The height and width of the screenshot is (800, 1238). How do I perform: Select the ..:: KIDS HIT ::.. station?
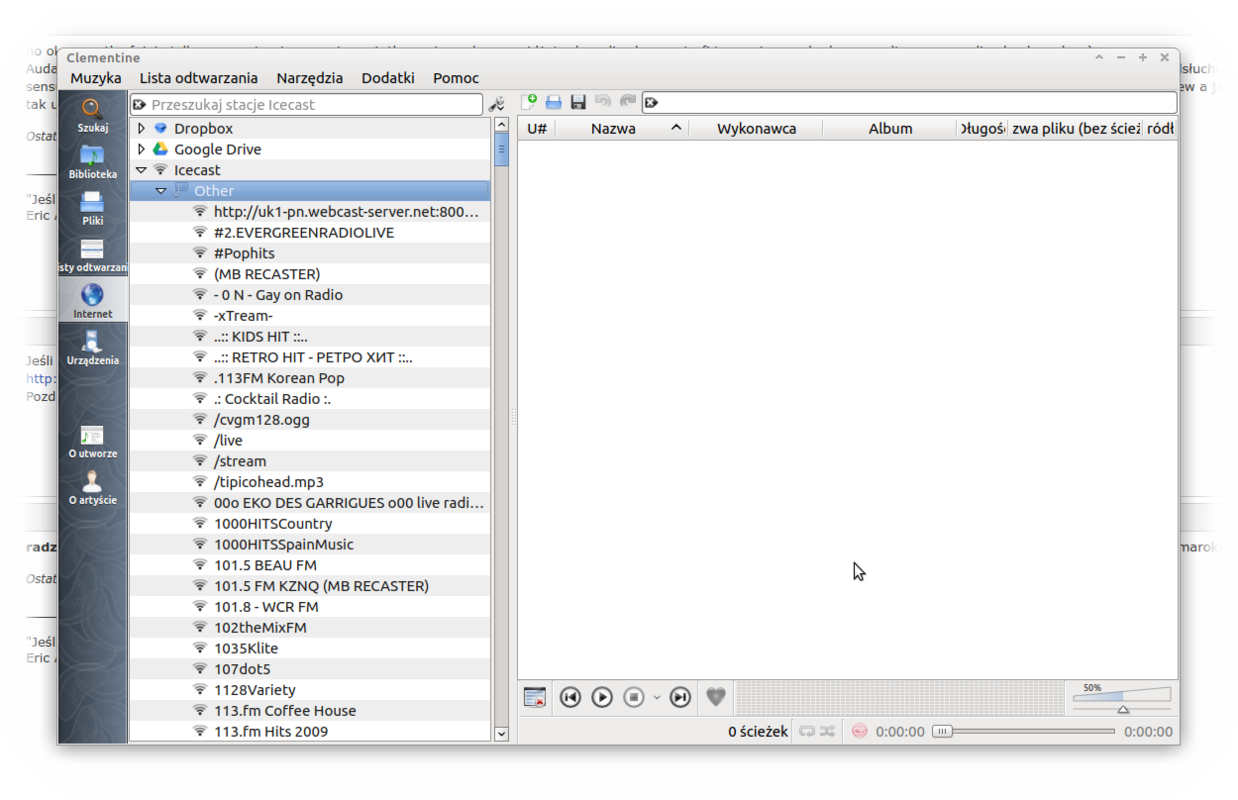click(x=260, y=337)
